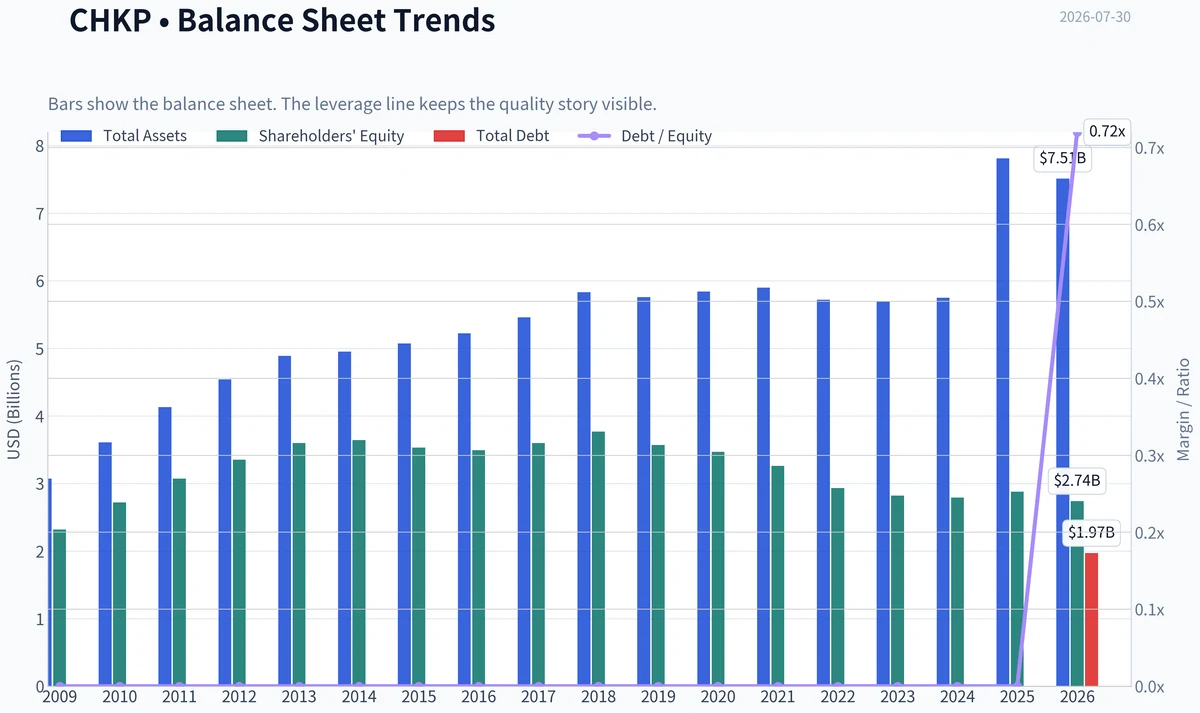Click the $2.74B equity label
The width and height of the screenshot is (1200, 713).
1078,481
